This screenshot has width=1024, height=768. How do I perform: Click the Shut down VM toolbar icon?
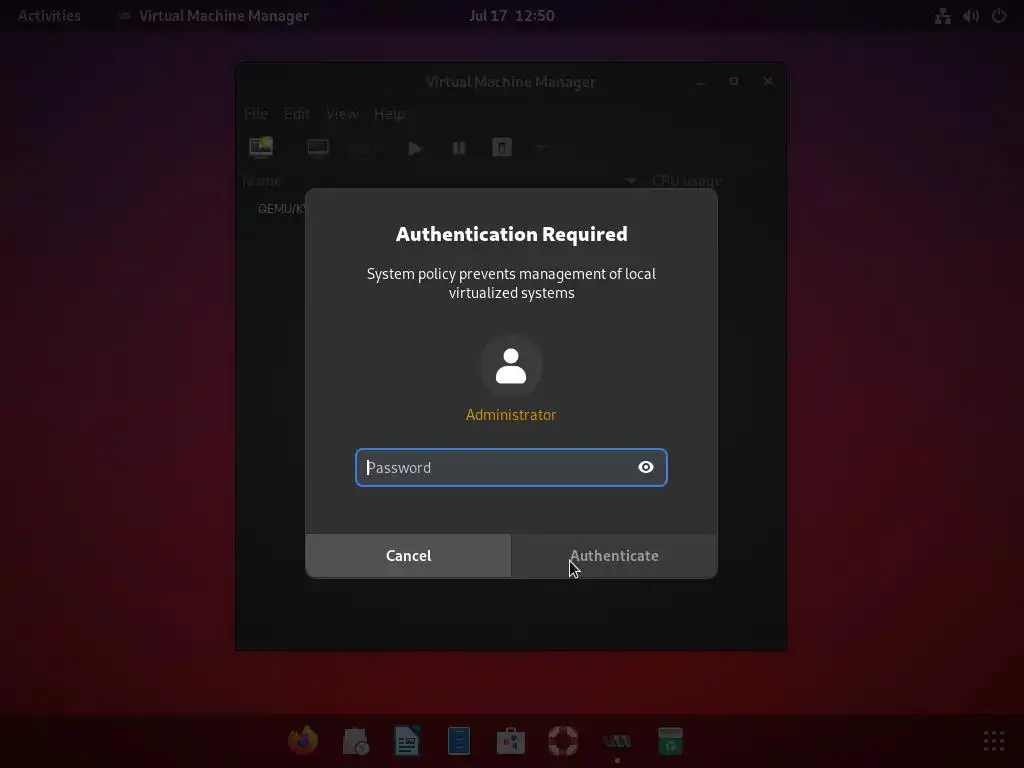(x=502, y=148)
